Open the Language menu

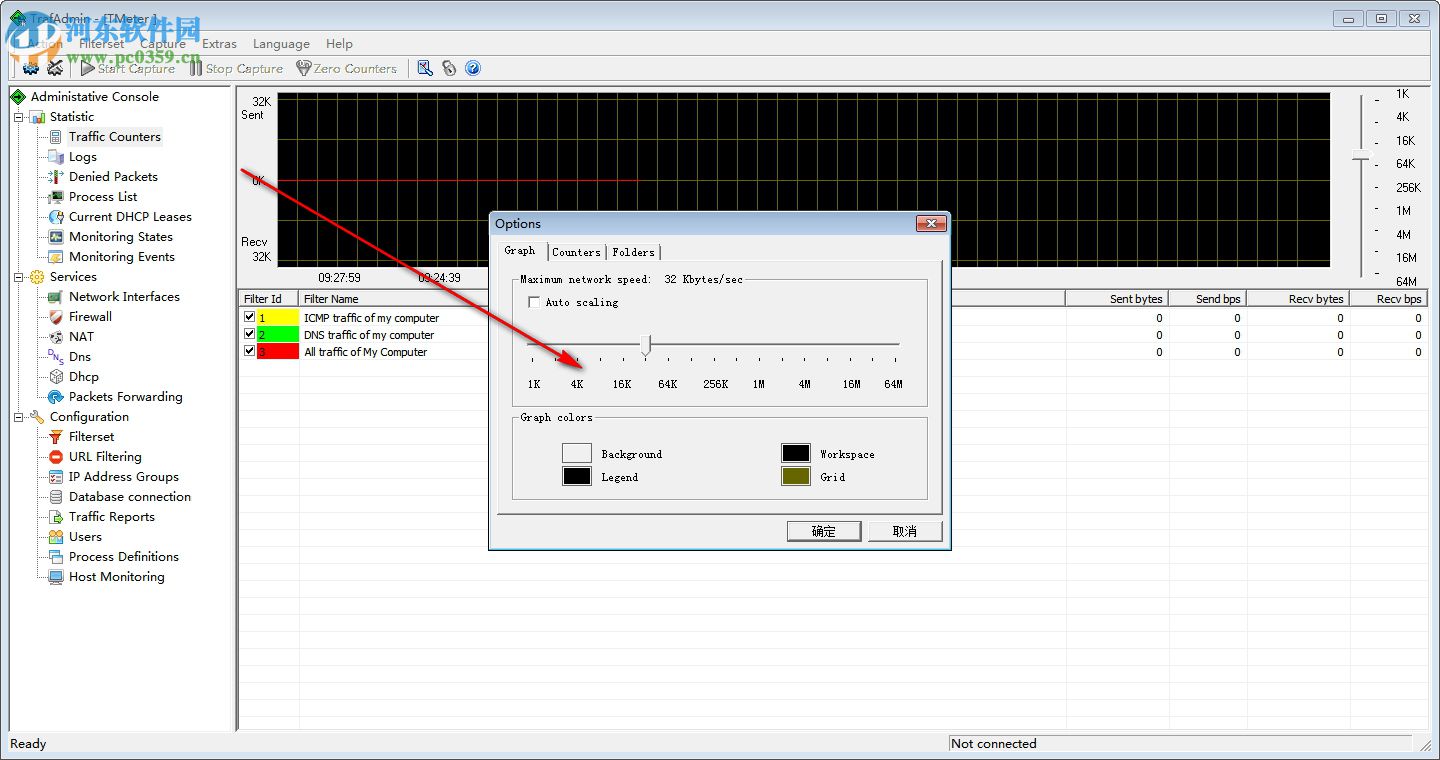tap(281, 44)
